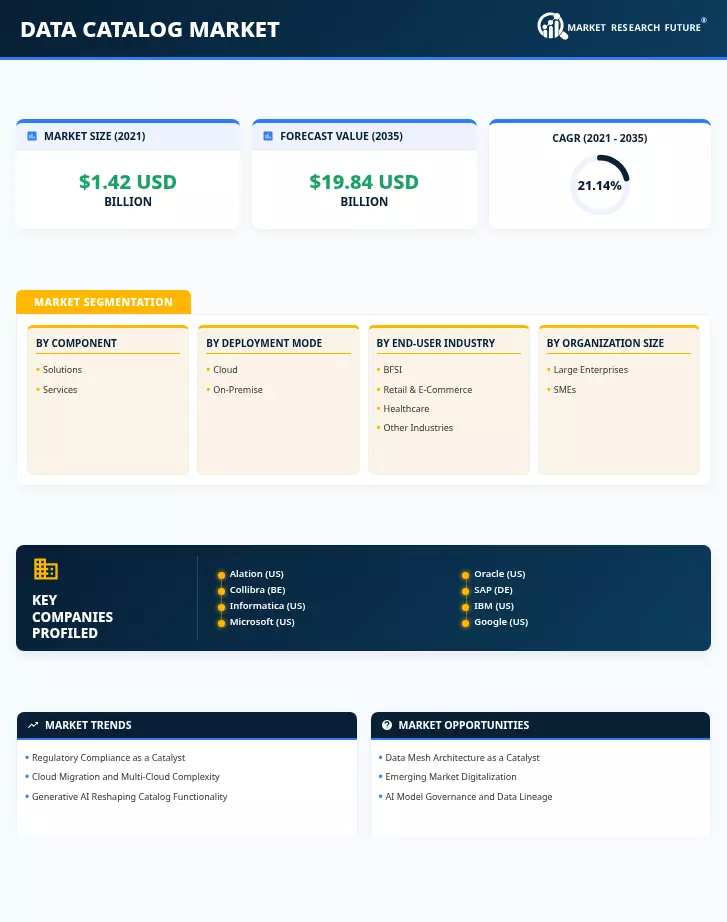Select Large Enterprises under Organization Size
The image size is (727, 922).
591,369
